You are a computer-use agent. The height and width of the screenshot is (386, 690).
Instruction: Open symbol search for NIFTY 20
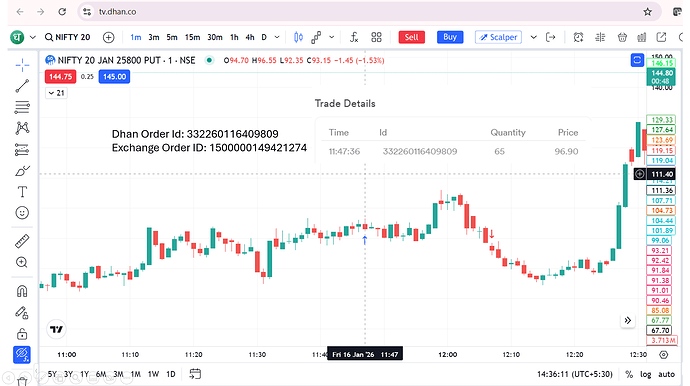point(68,37)
